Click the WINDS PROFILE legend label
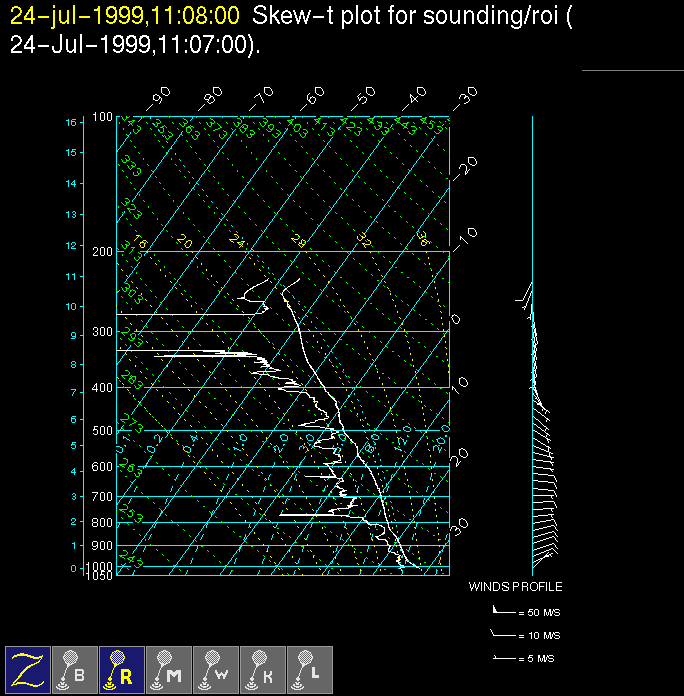Image resolution: width=684 pixels, height=696 pixels. [515, 587]
